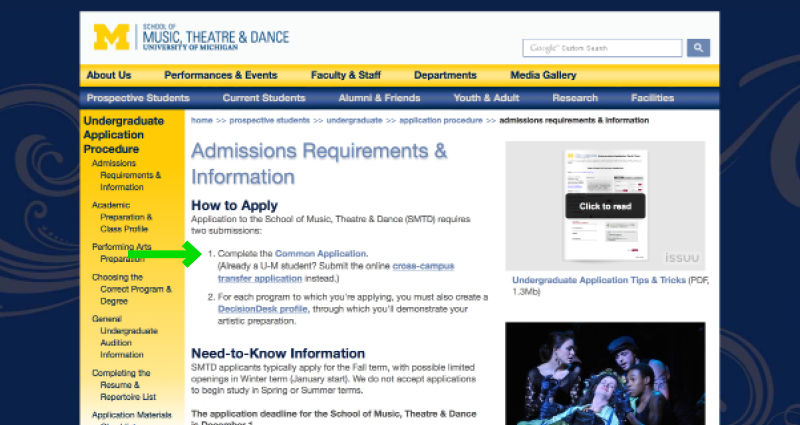
Task: Click application procedure breadcrumb link
Action: pyautogui.click(x=441, y=120)
